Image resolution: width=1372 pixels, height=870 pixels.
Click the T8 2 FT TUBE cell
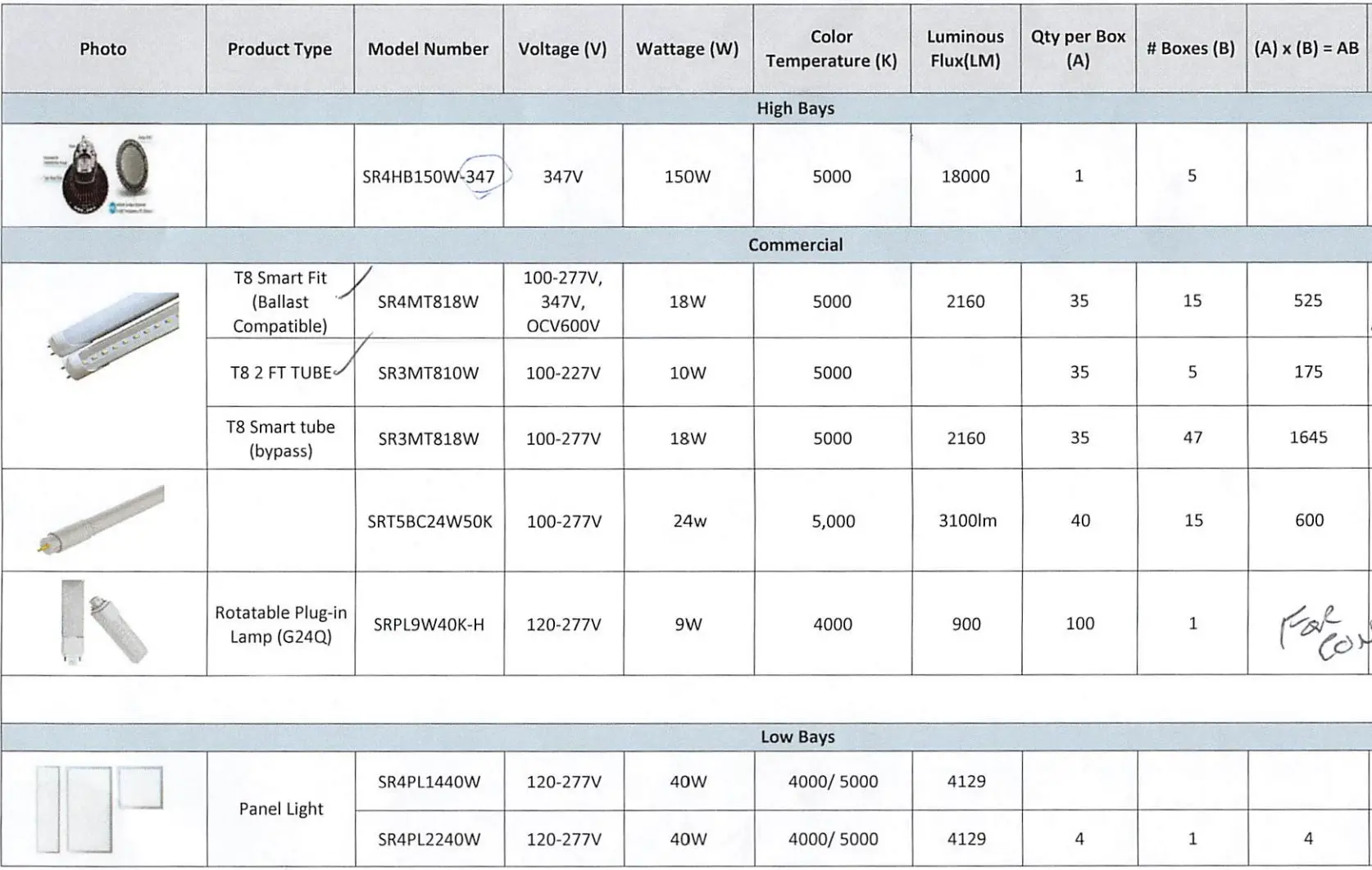click(280, 373)
